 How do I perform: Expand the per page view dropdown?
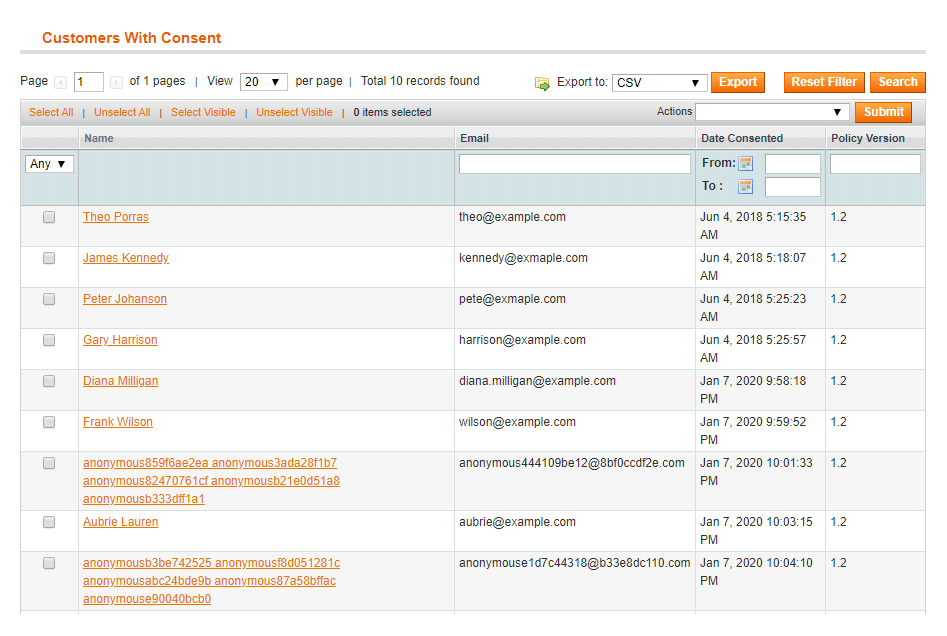(263, 82)
